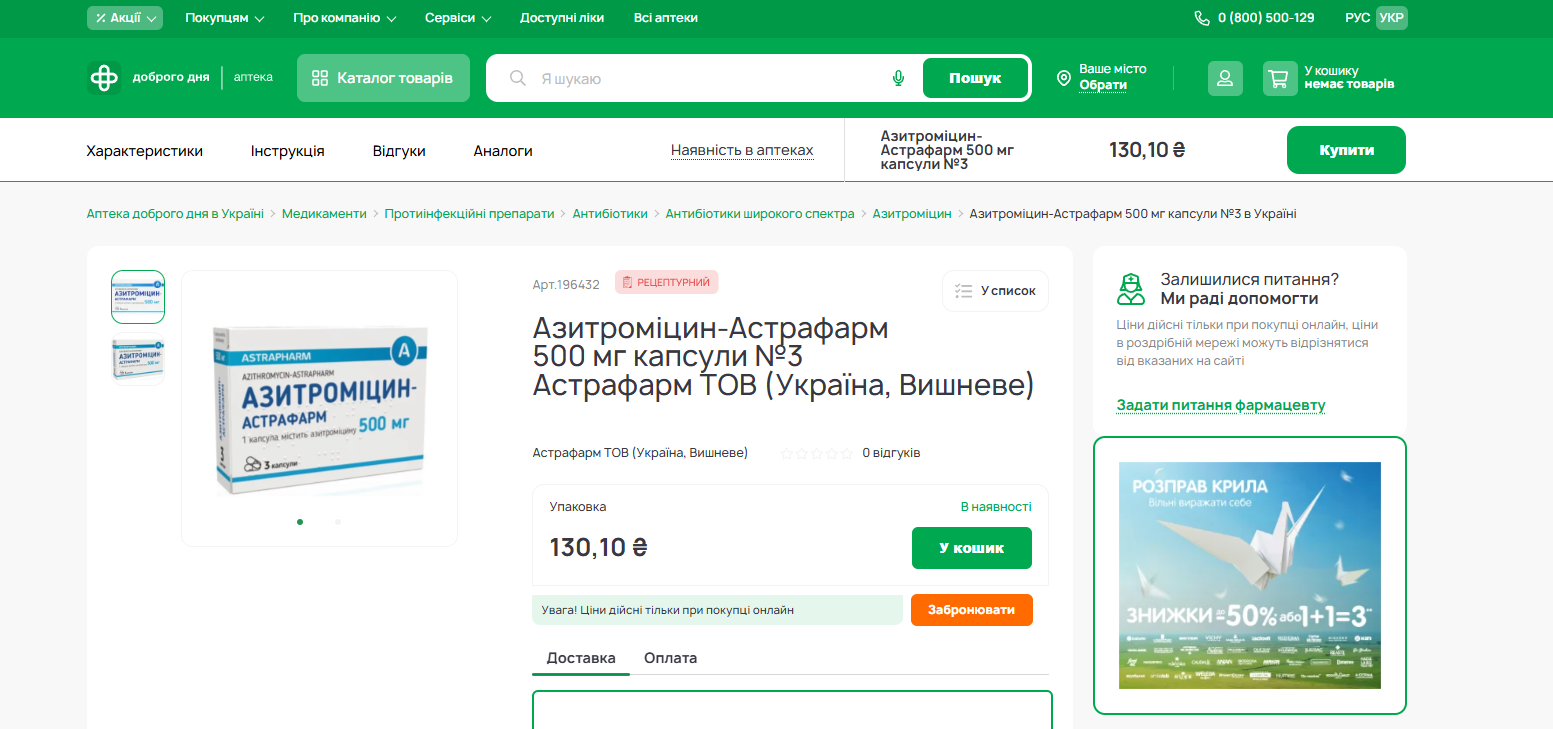1553x729 pixels.
Task: Open Аптека доброго дня в Україні breadcrumb
Action: 175,214
